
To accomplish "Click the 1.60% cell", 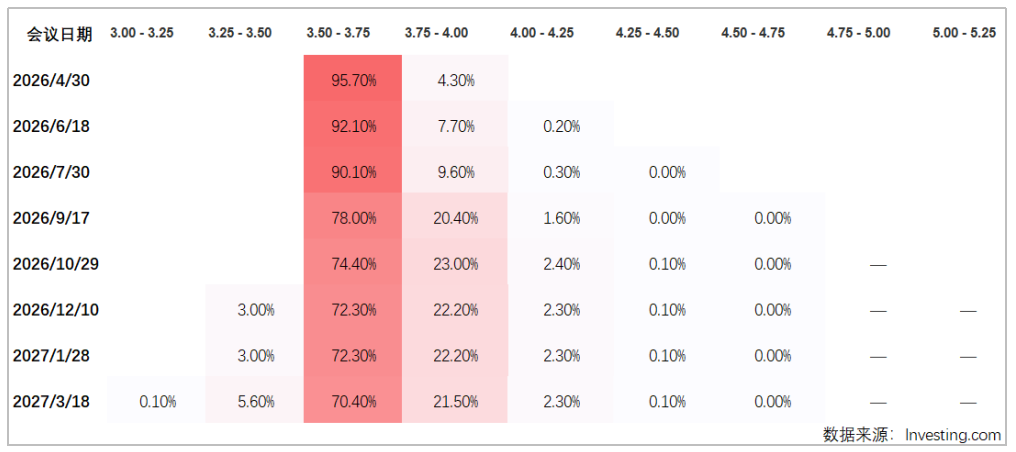I will (562, 218).
